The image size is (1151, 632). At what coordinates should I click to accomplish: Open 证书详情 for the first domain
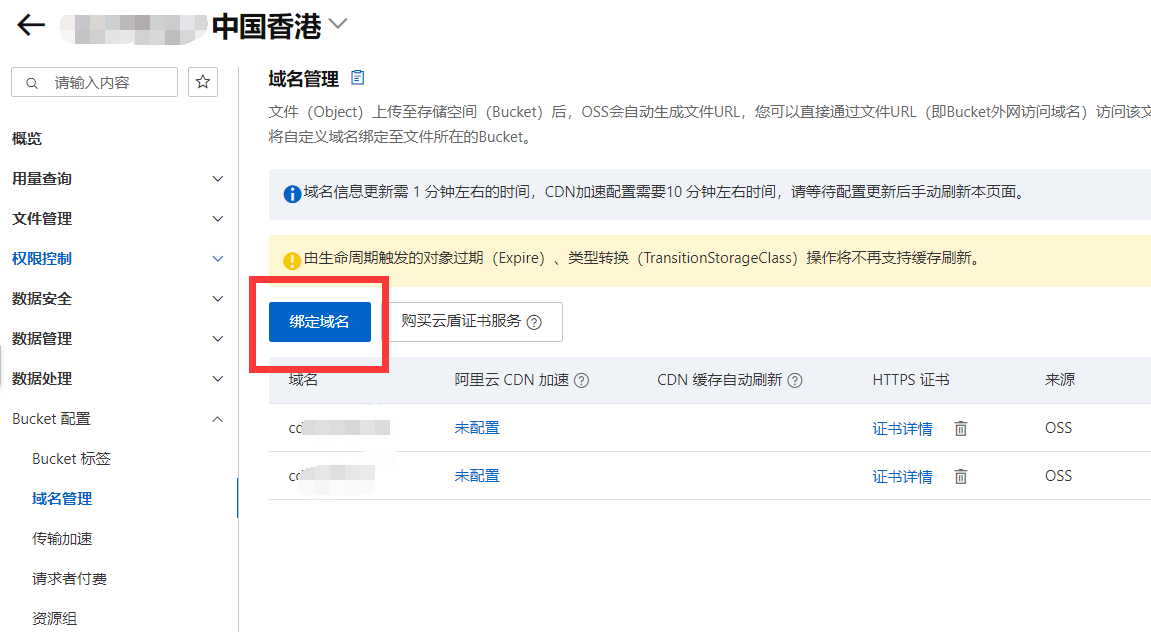tap(902, 427)
